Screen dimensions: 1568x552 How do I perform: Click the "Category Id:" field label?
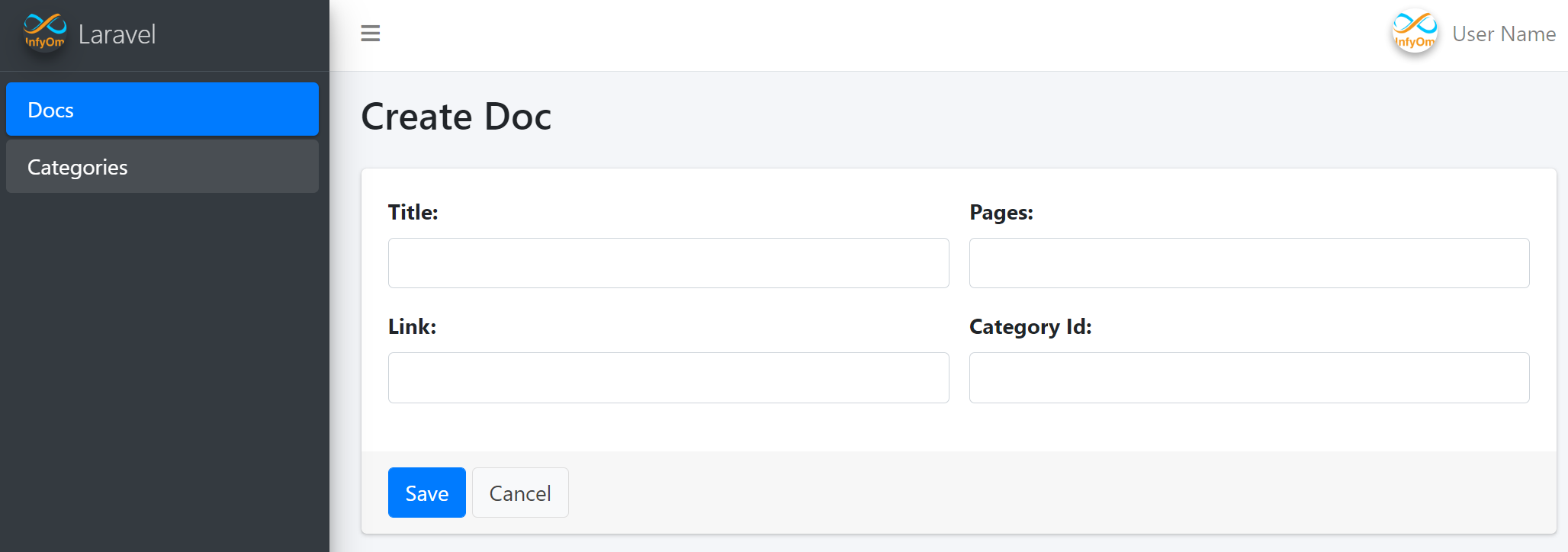click(1030, 327)
